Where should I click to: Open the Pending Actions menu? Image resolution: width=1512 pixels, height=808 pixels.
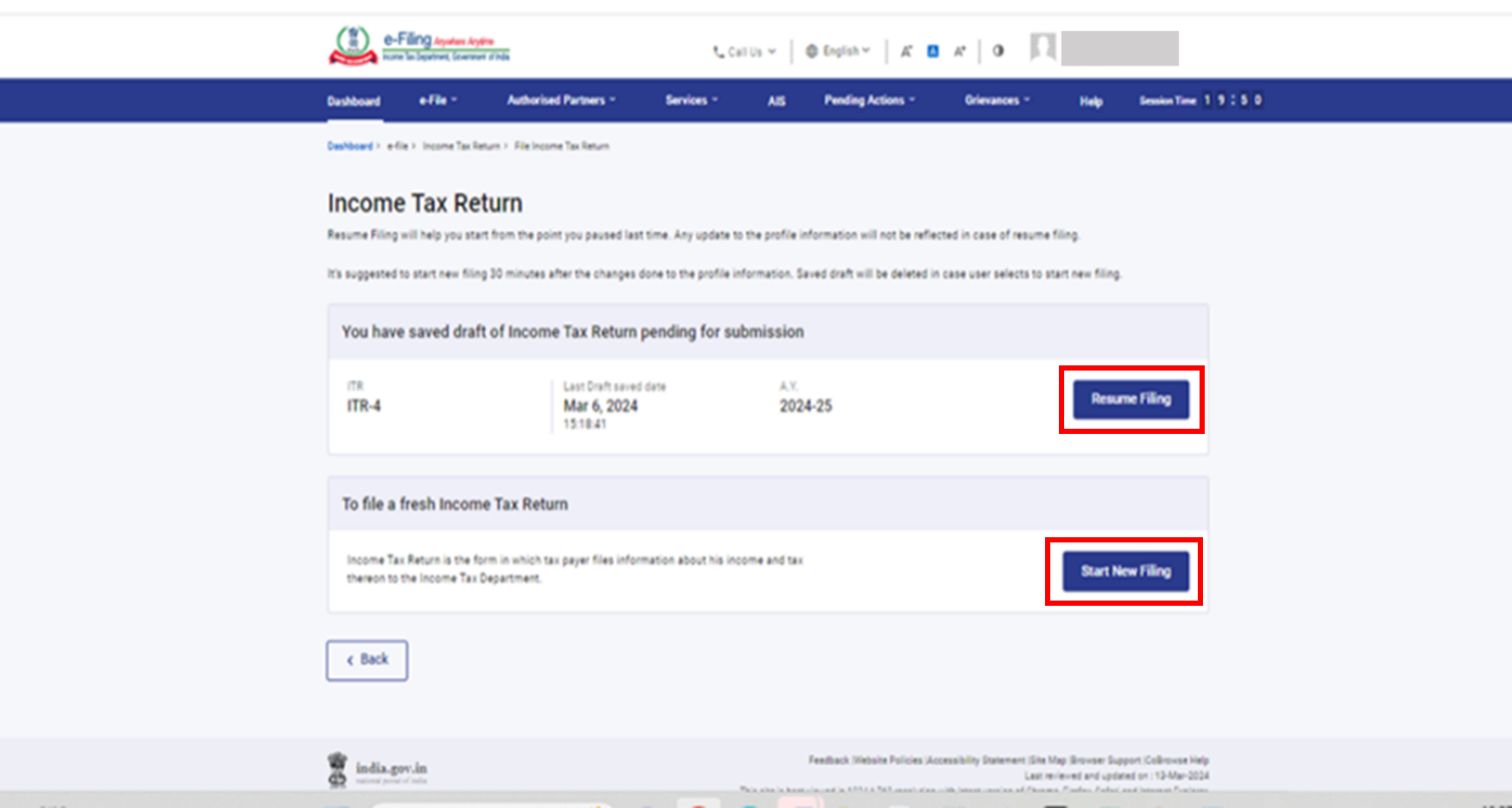[869, 101]
